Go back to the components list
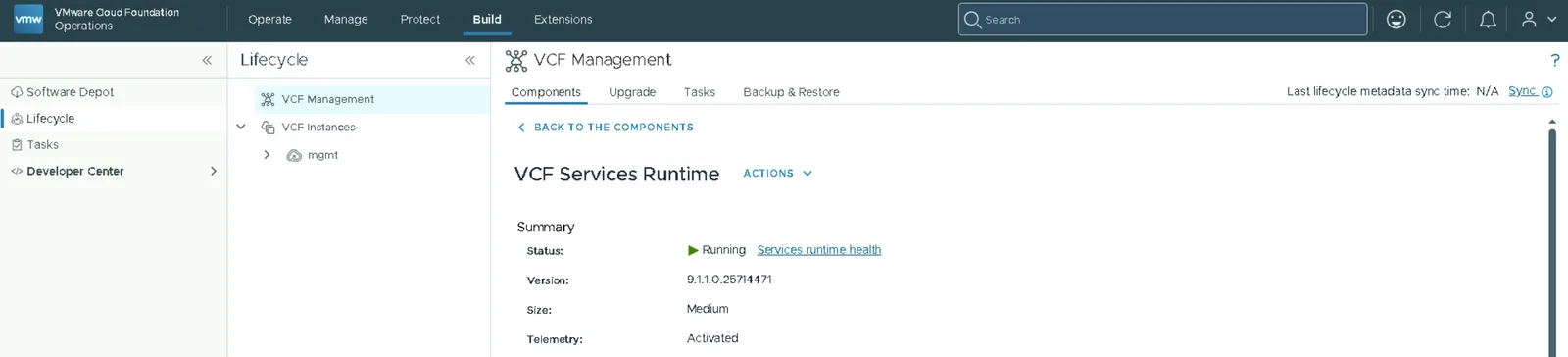The image size is (1568, 357). coord(606,127)
